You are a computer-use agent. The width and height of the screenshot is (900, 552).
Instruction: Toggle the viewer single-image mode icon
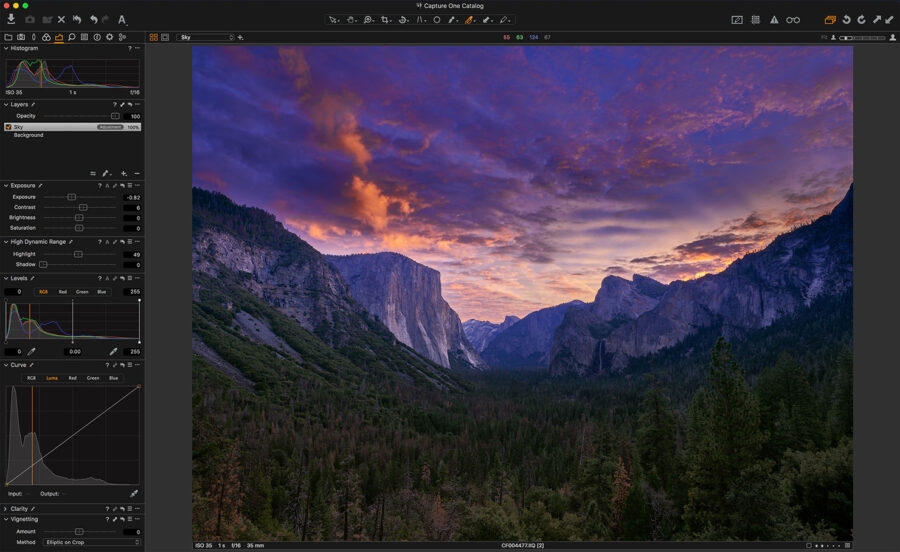tap(165, 37)
